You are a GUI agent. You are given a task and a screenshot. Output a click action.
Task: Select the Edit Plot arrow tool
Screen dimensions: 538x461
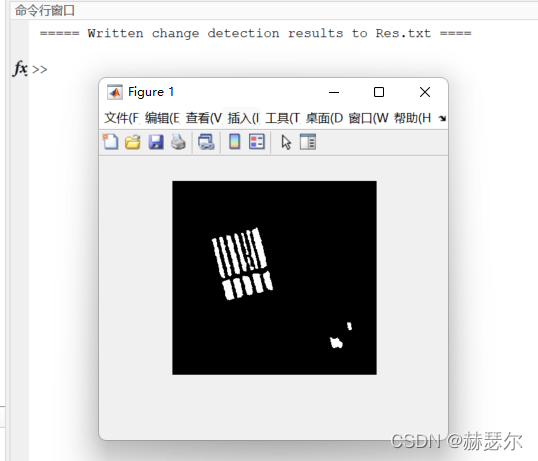286,142
